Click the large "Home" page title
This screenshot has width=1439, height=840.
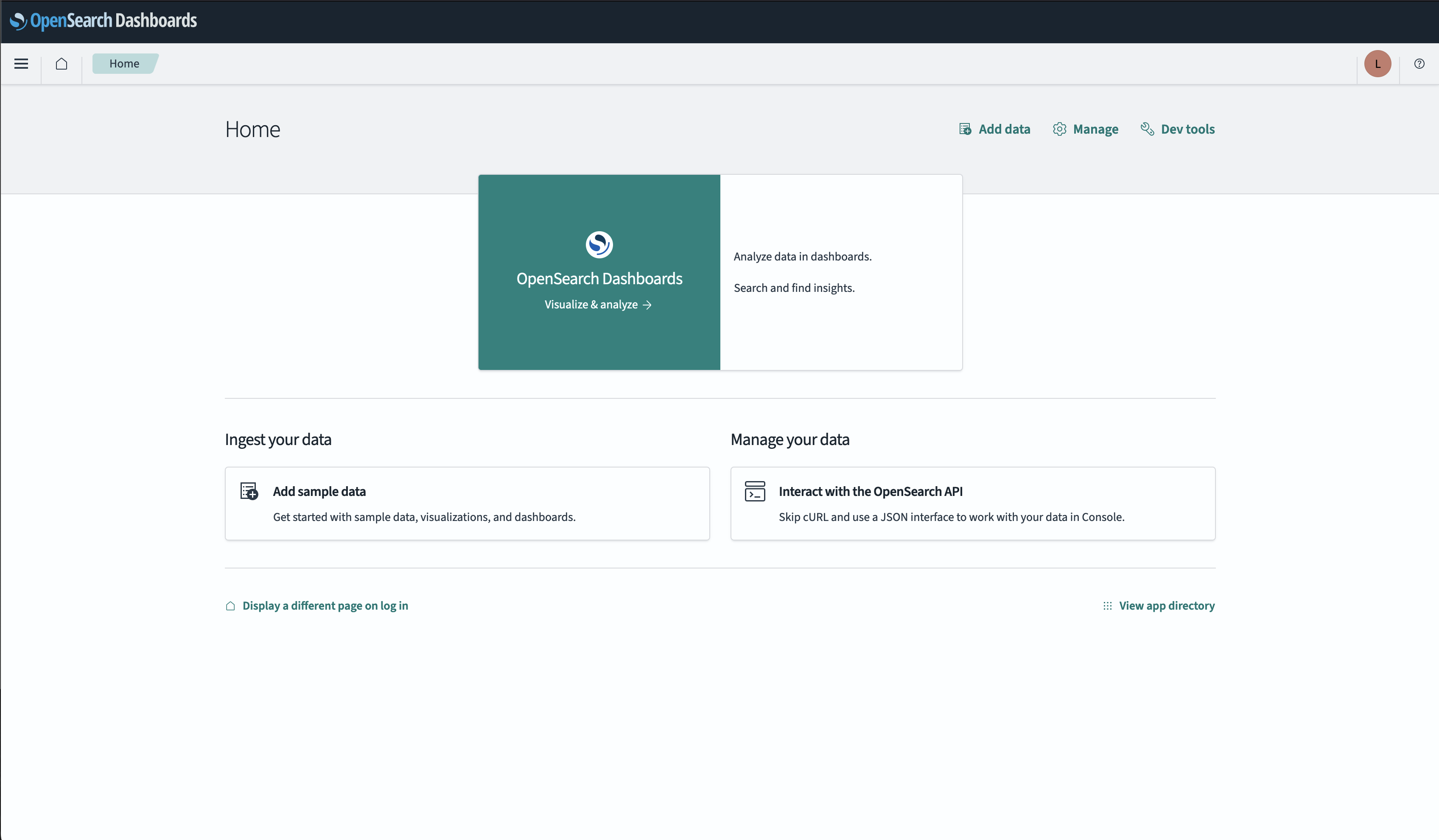pos(252,129)
